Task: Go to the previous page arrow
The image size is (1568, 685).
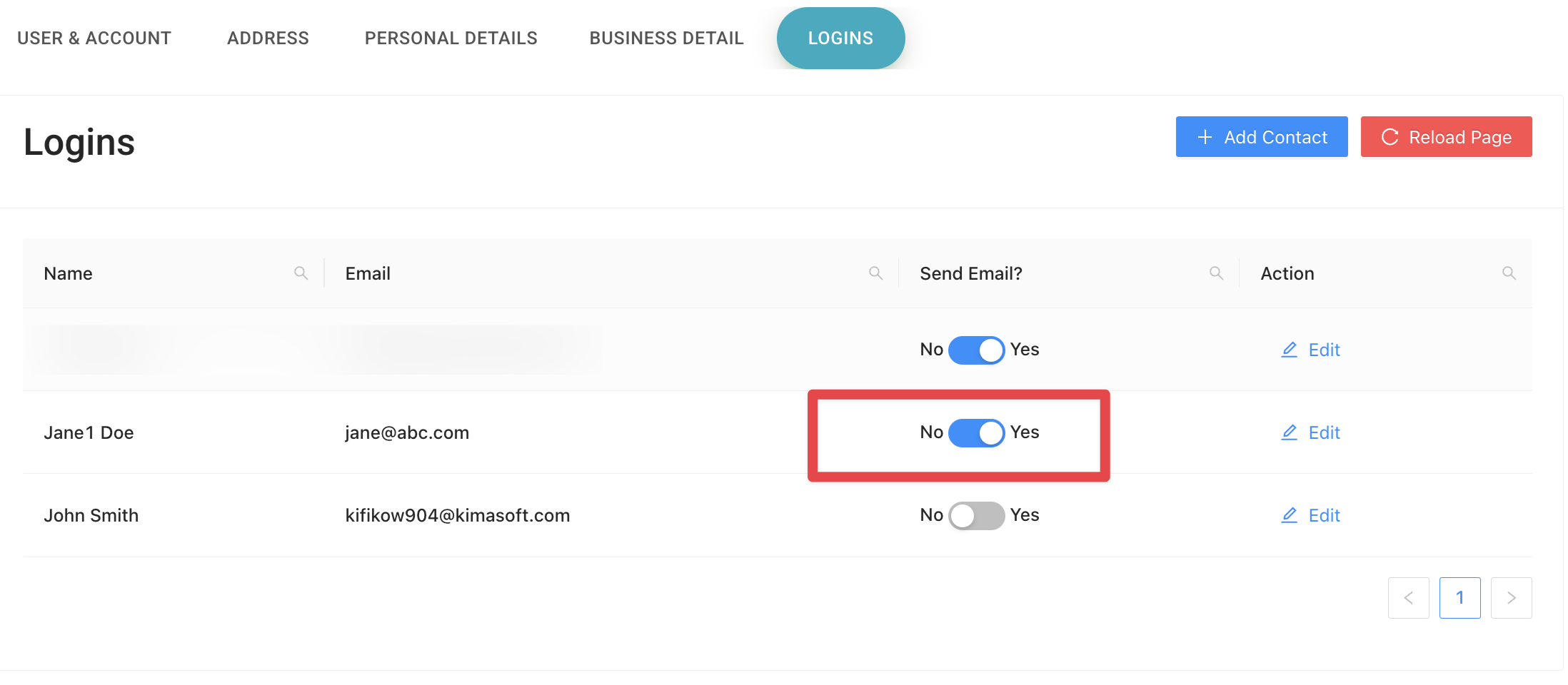Action: (1408, 598)
